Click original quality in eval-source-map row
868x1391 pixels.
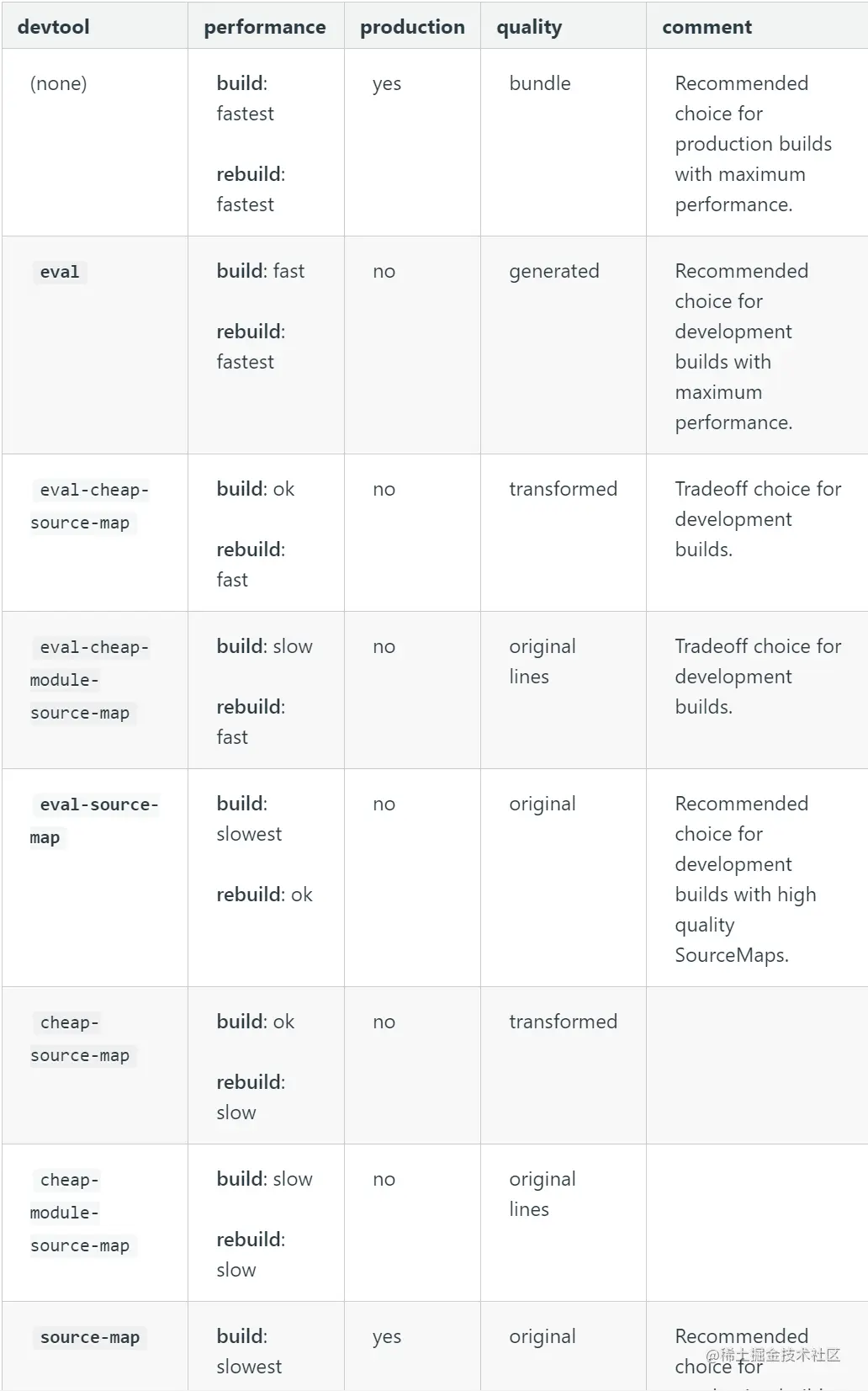[542, 804]
